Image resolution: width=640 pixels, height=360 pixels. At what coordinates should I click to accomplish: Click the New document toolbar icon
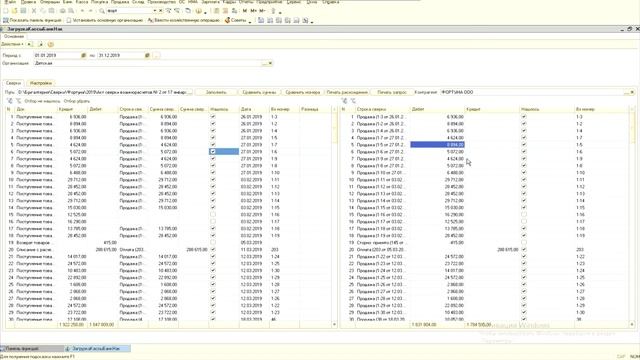coord(6,11)
